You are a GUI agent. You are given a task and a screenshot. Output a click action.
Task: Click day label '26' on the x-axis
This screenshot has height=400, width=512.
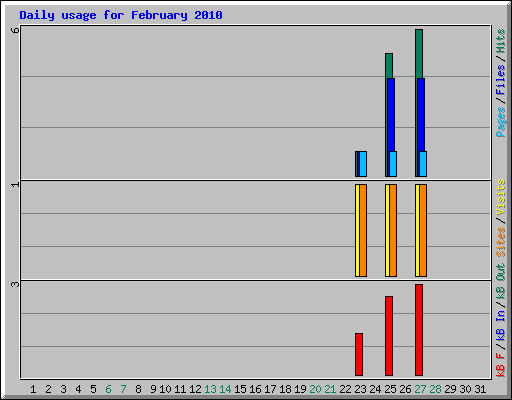(x=405, y=389)
